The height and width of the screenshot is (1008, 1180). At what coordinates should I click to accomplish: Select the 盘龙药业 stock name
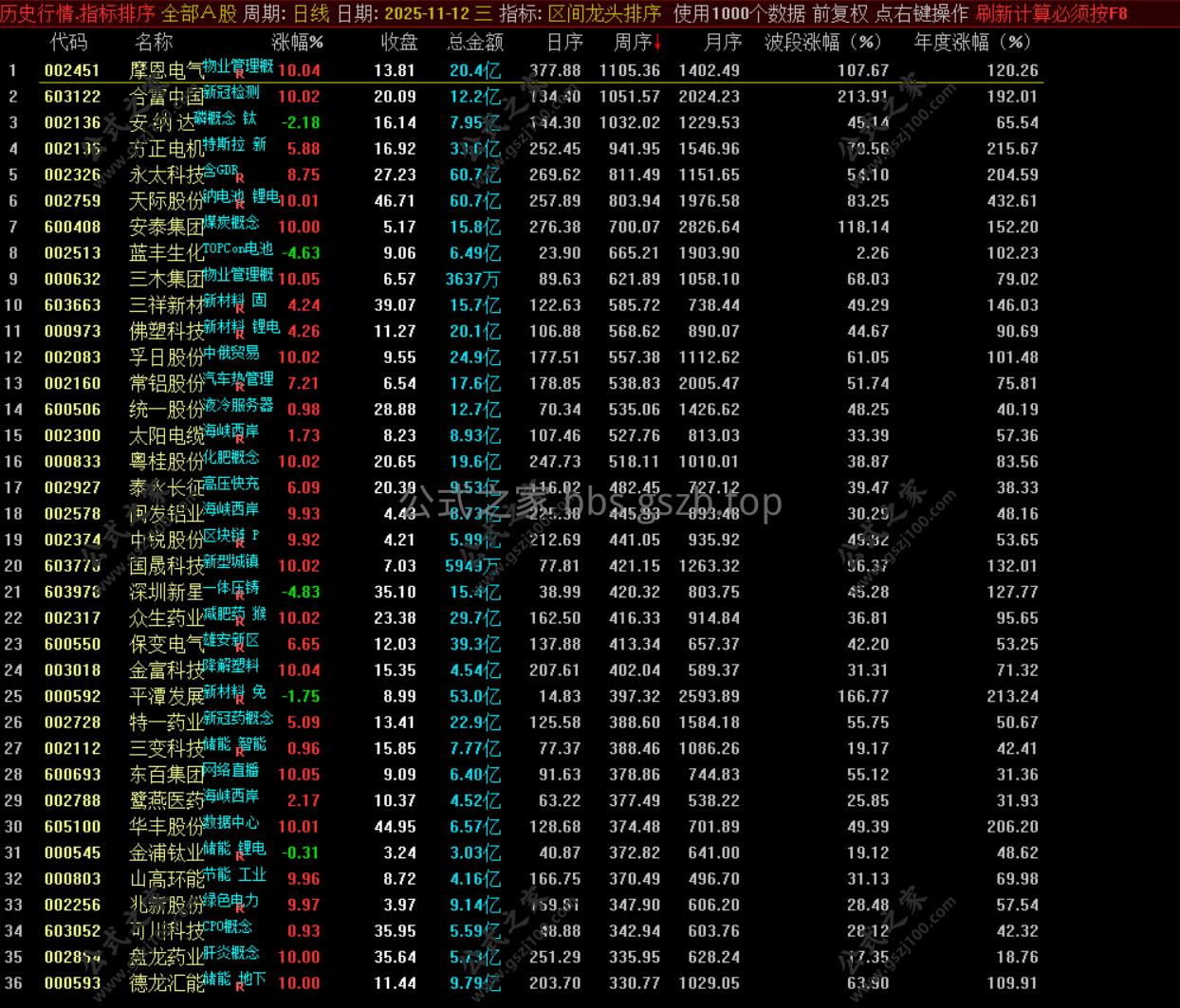(x=166, y=957)
